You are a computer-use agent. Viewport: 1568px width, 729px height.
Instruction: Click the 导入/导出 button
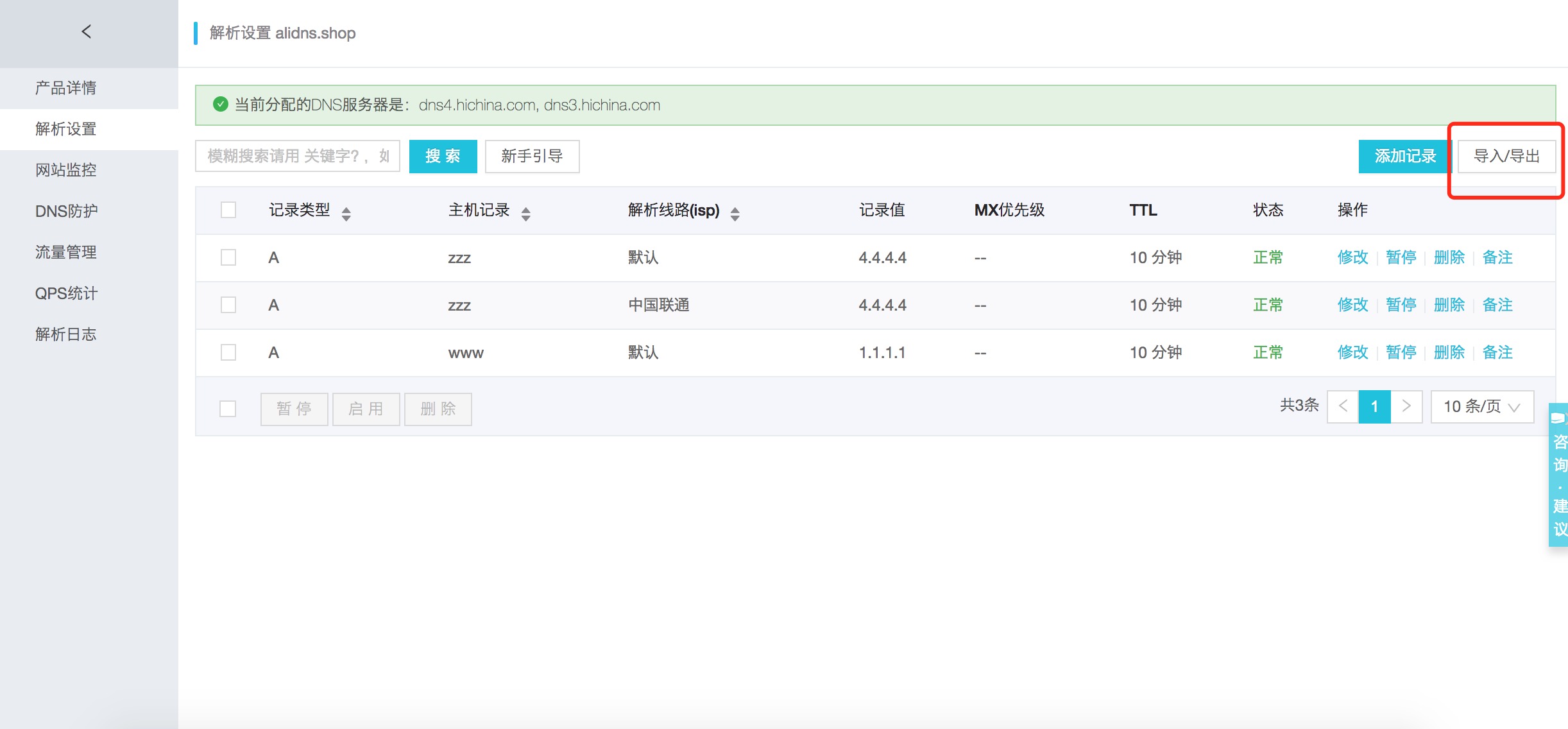[1506, 156]
